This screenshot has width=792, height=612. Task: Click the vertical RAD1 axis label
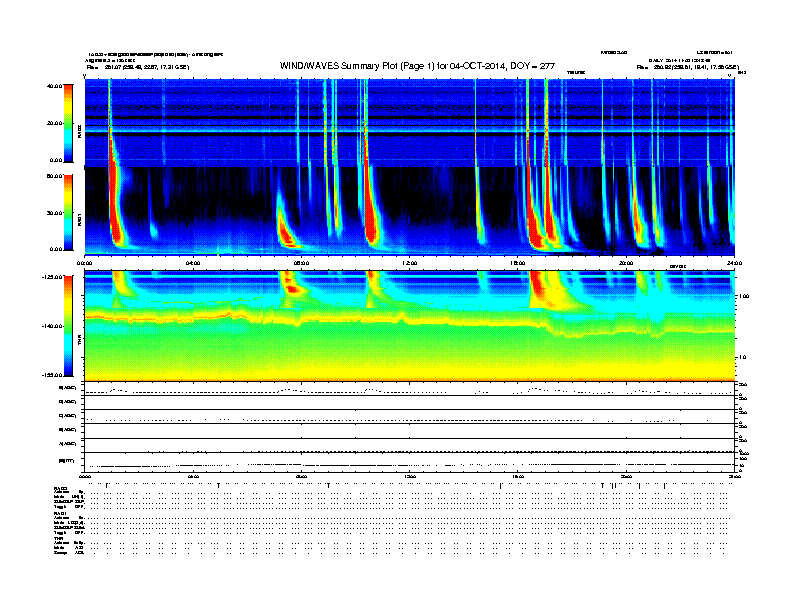coord(79,220)
